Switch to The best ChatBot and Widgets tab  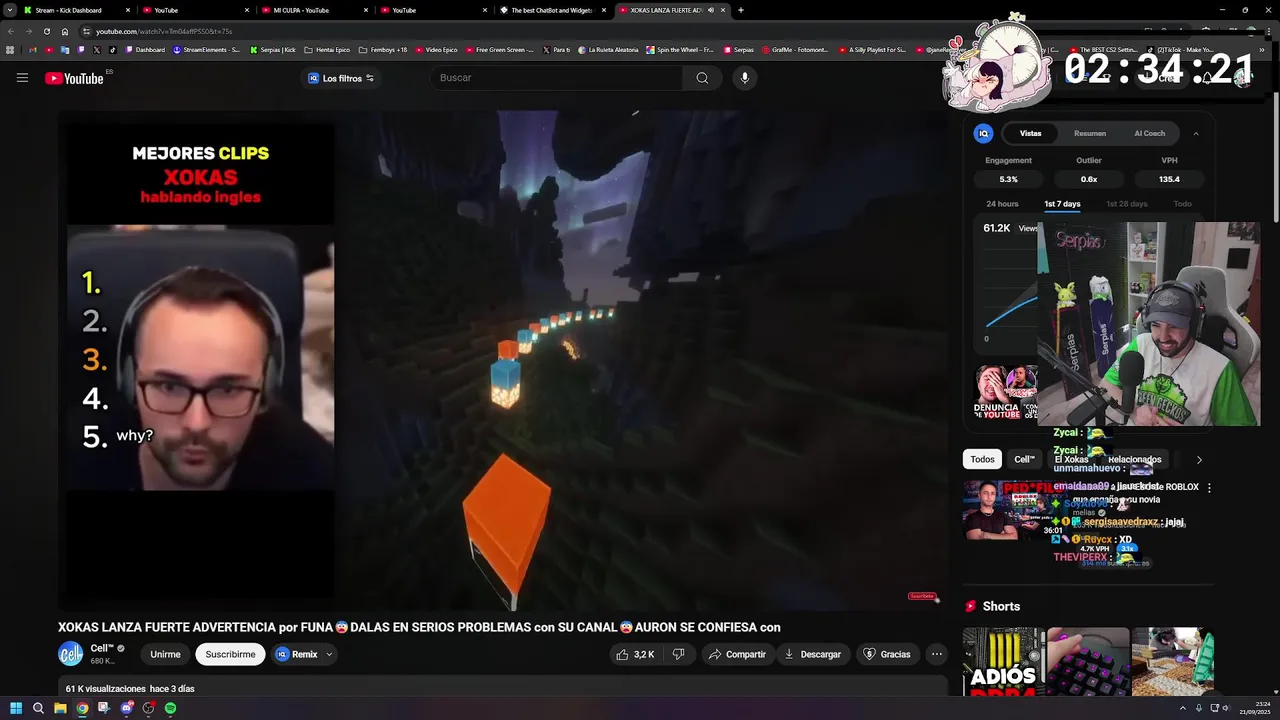[x=552, y=10]
